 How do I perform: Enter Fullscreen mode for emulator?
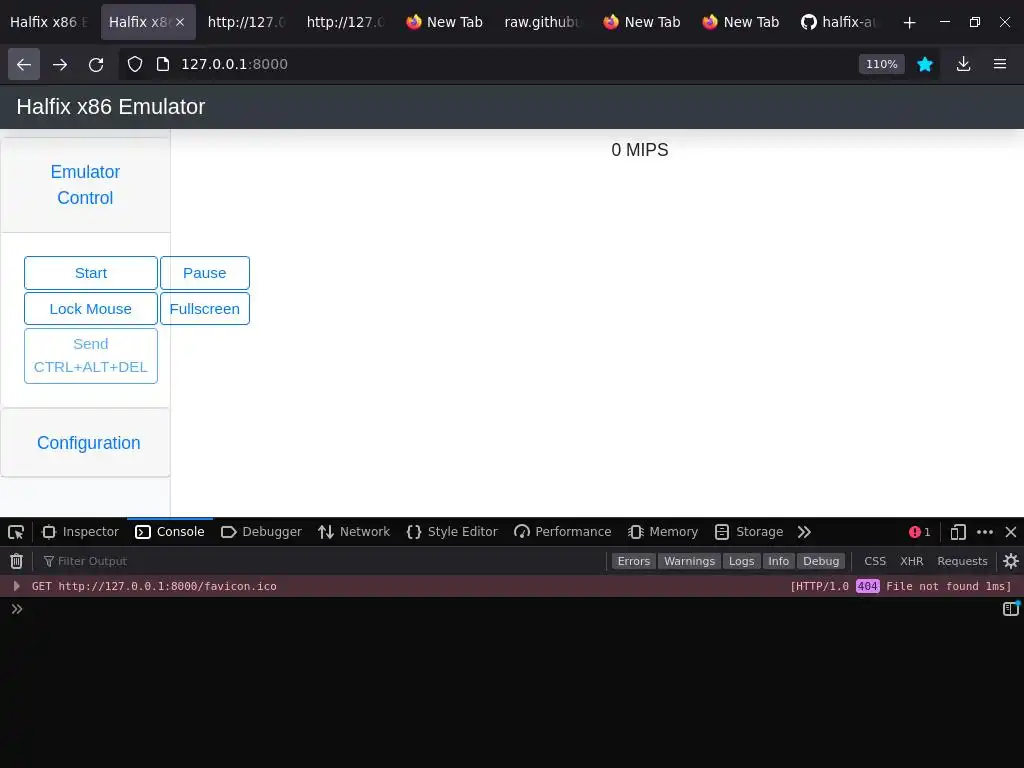(x=204, y=309)
